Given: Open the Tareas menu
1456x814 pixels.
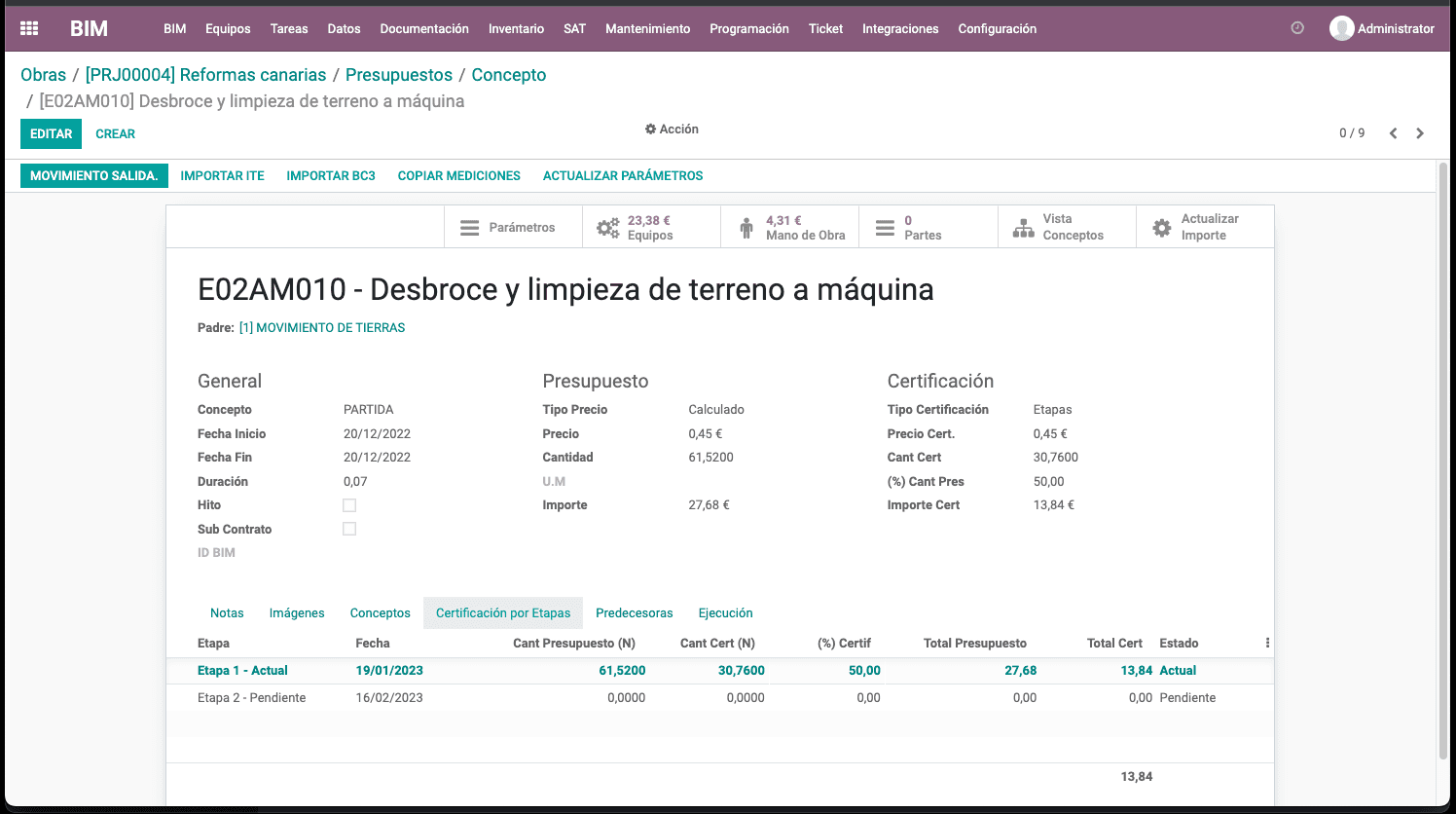Looking at the screenshot, I should 289,28.
